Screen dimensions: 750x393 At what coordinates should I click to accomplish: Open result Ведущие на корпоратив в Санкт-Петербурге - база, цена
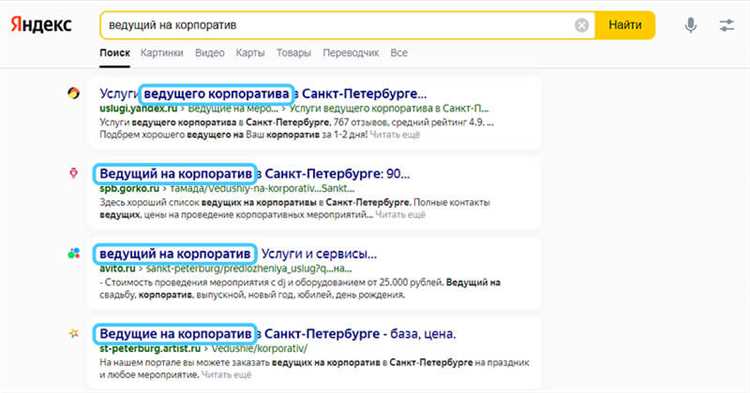coord(277,334)
